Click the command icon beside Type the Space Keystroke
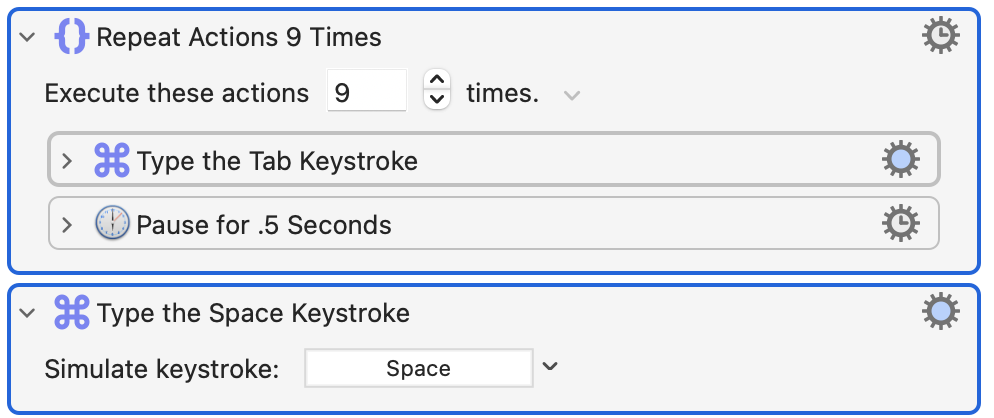The width and height of the screenshot is (994, 418). click(73, 312)
